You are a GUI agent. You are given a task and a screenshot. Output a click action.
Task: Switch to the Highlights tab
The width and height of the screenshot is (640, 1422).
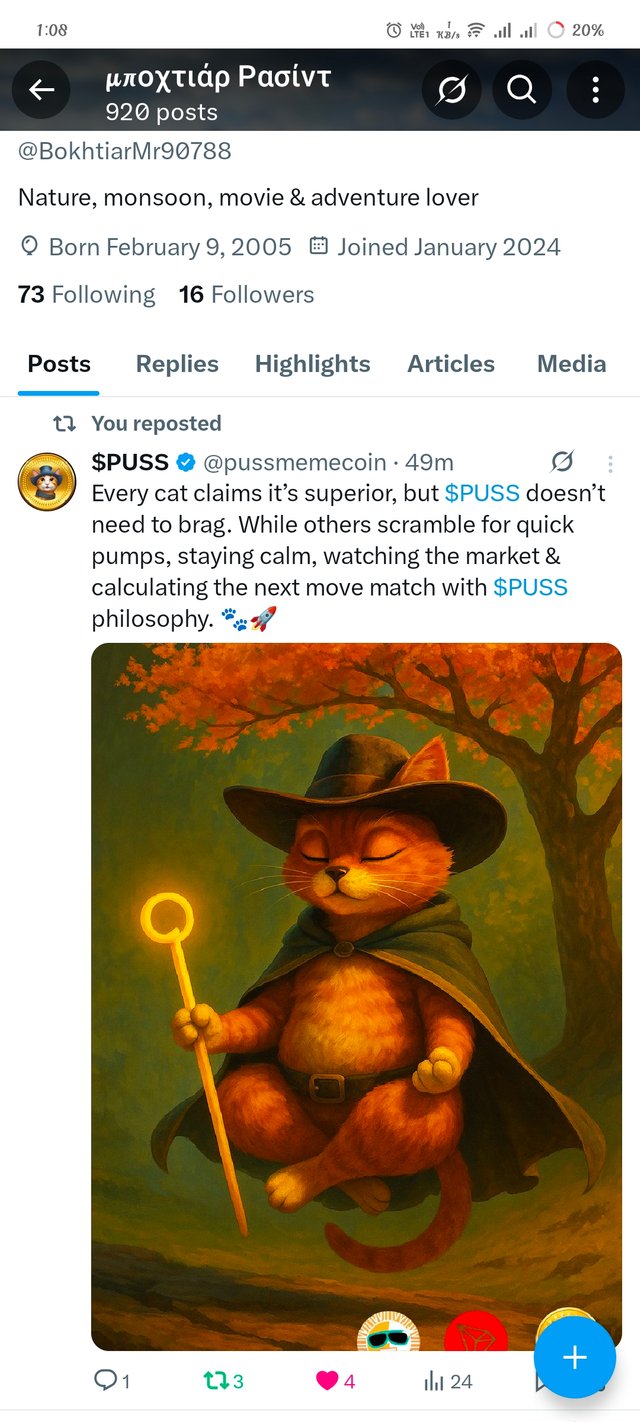(312, 364)
